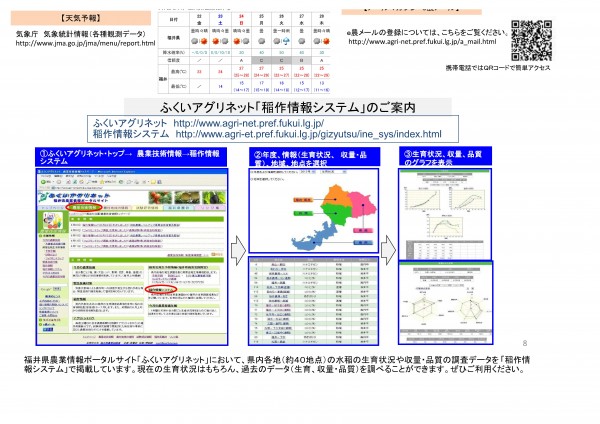This screenshot has height=424, width=600.
Task: Click the 携帯電話ではQRコードで簡単アクセス caption
Action: coord(498,68)
